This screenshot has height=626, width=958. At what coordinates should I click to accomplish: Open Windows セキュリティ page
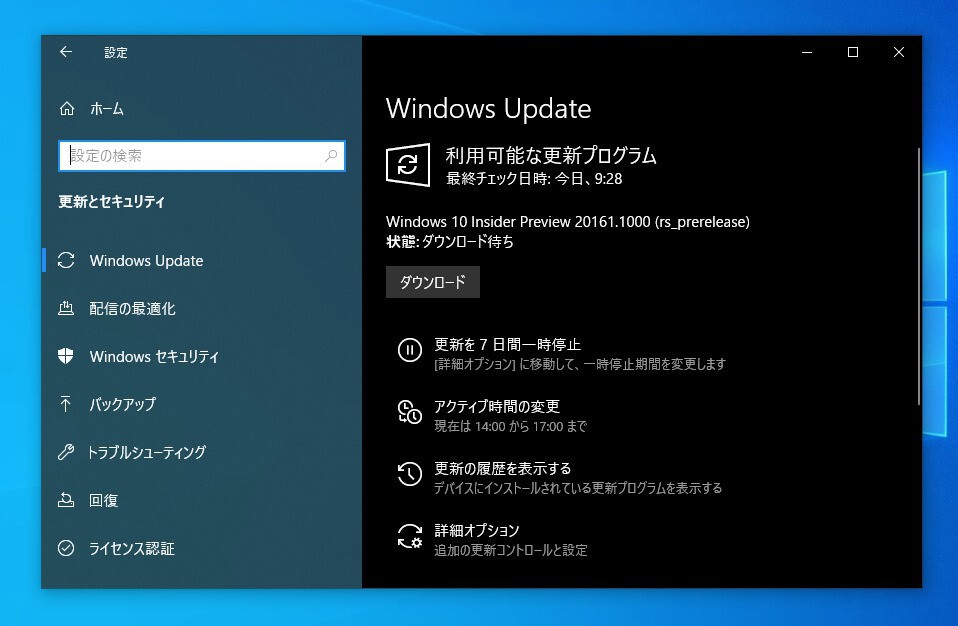click(x=154, y=357)
